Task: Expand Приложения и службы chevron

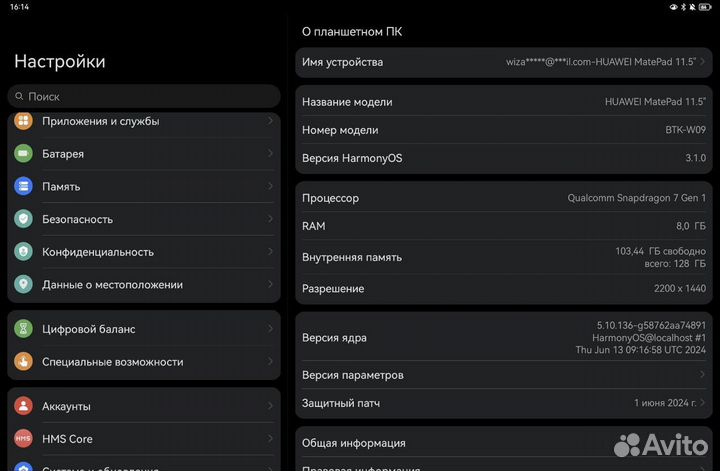Action: 270,120
